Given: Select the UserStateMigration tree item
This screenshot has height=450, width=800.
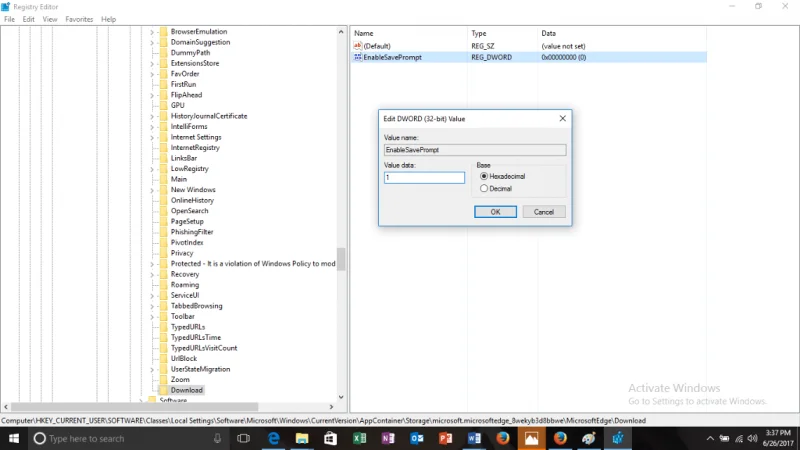Looking at the screenshot, I should coord(201,369).
